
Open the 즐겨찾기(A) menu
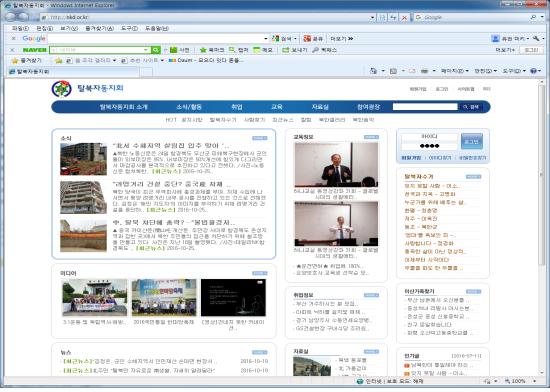(99, 28)
